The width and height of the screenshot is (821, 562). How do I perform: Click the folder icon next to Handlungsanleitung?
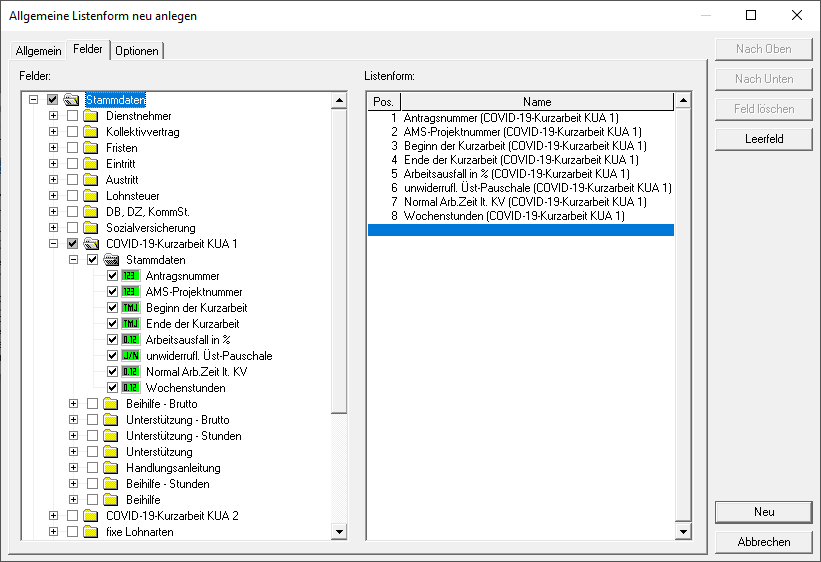point(111,468)
